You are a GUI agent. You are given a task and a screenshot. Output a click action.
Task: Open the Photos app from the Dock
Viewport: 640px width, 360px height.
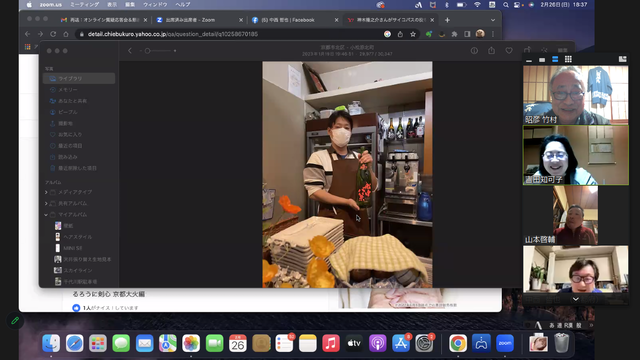(x=191, y=343)
